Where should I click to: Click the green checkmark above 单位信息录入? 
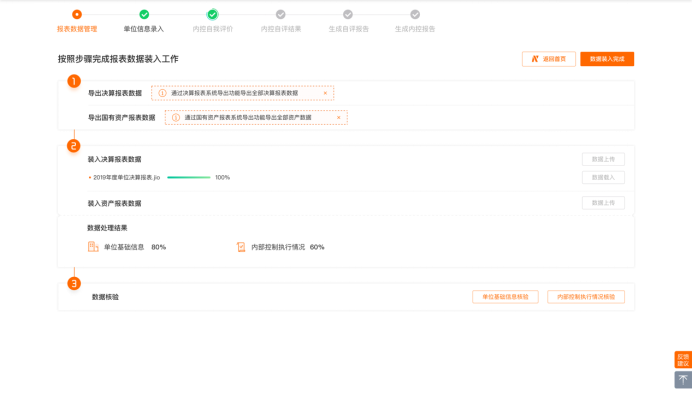(x=144, y=14)
